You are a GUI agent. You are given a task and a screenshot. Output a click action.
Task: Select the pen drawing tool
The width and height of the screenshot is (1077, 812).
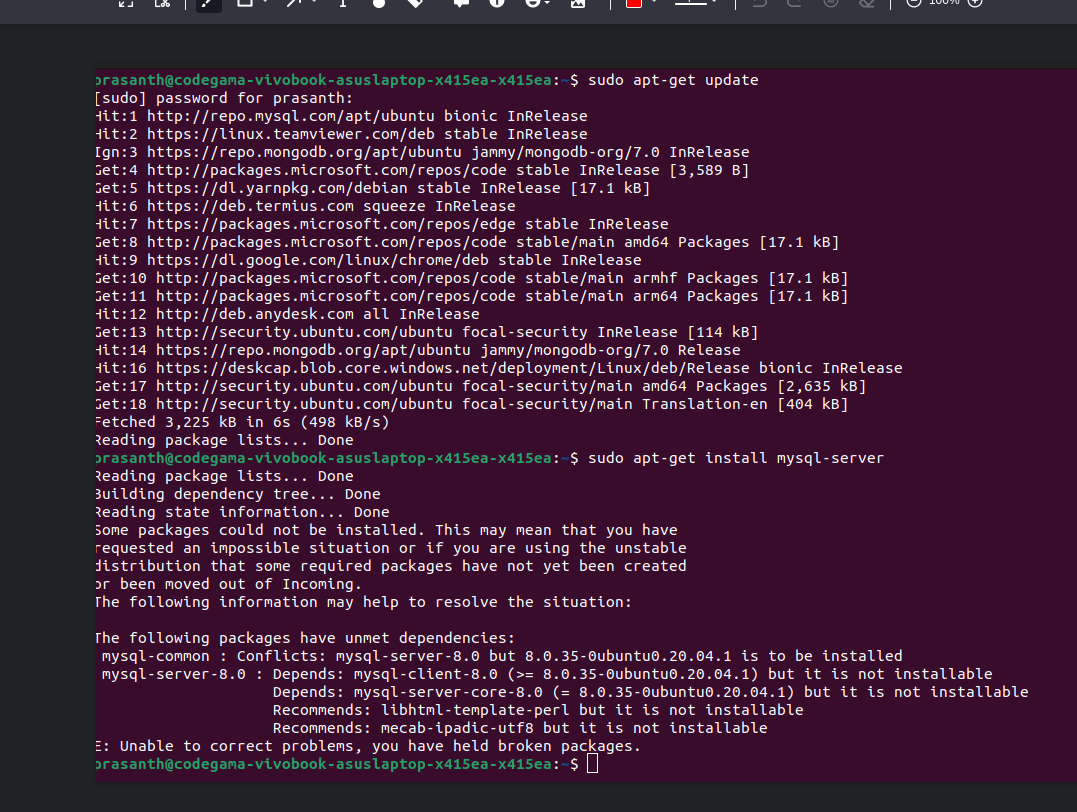click(x=207, y=4)
